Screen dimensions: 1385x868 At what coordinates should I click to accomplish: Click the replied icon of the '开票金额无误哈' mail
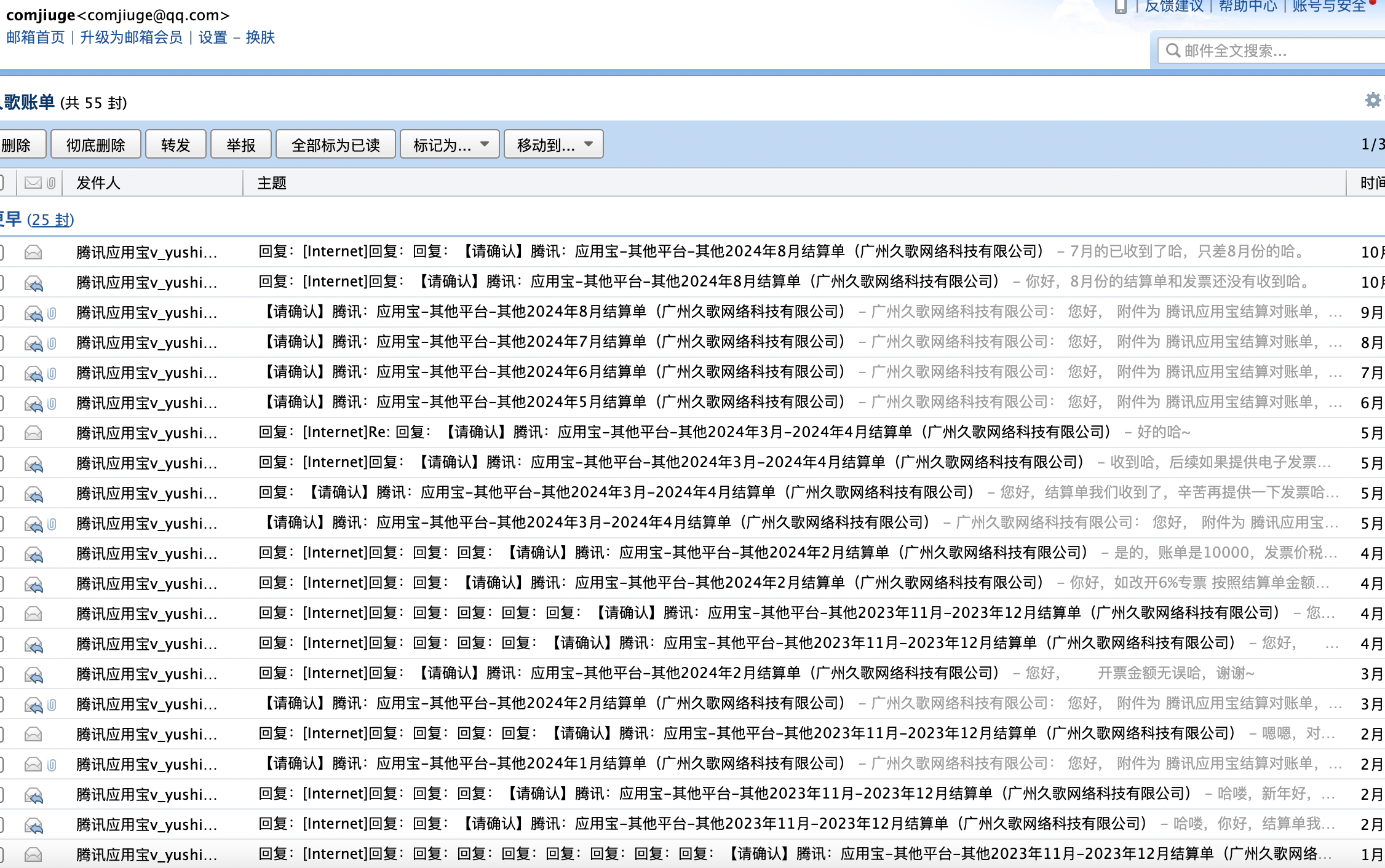click(x=33, y=674)
